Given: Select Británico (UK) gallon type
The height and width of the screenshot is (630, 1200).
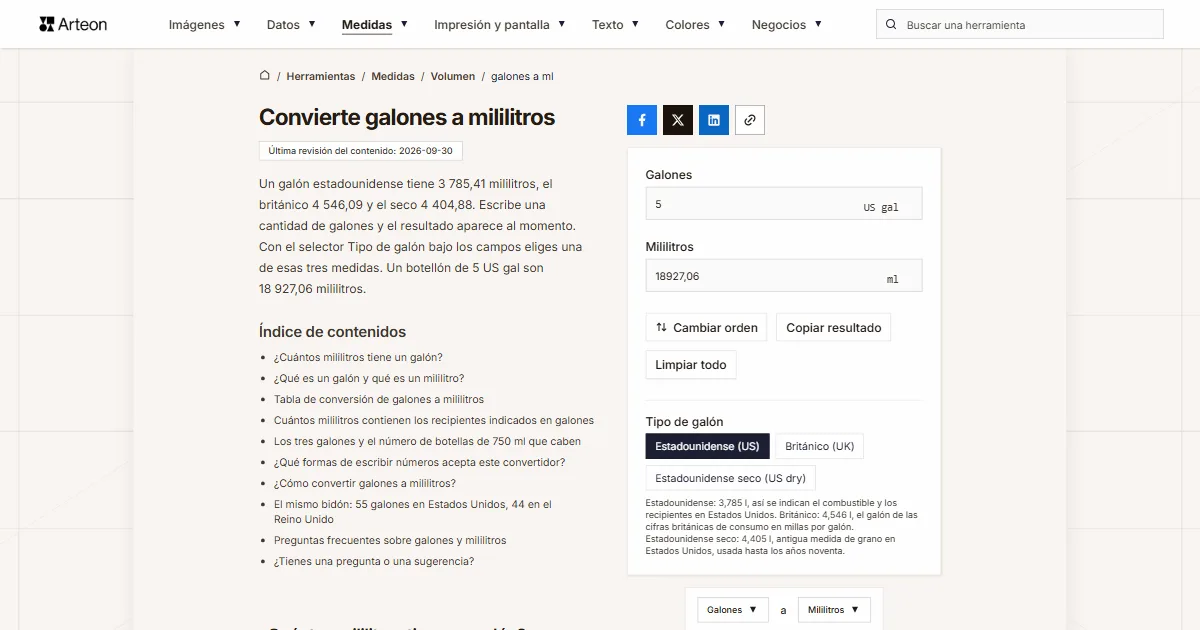Looking at the screenshot, I should point(819,446).
